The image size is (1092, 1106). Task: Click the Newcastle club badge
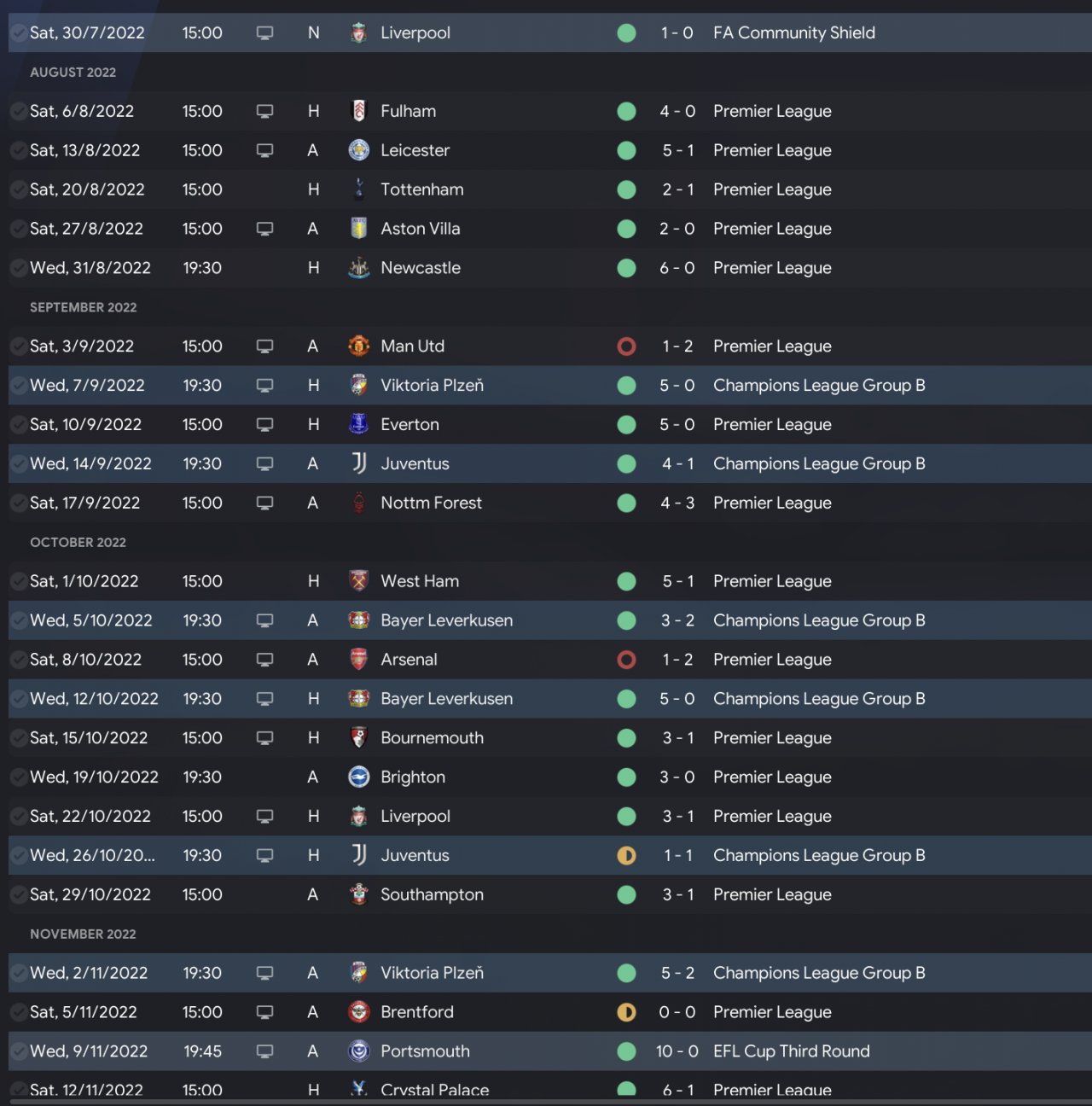[x=359, y=268]
